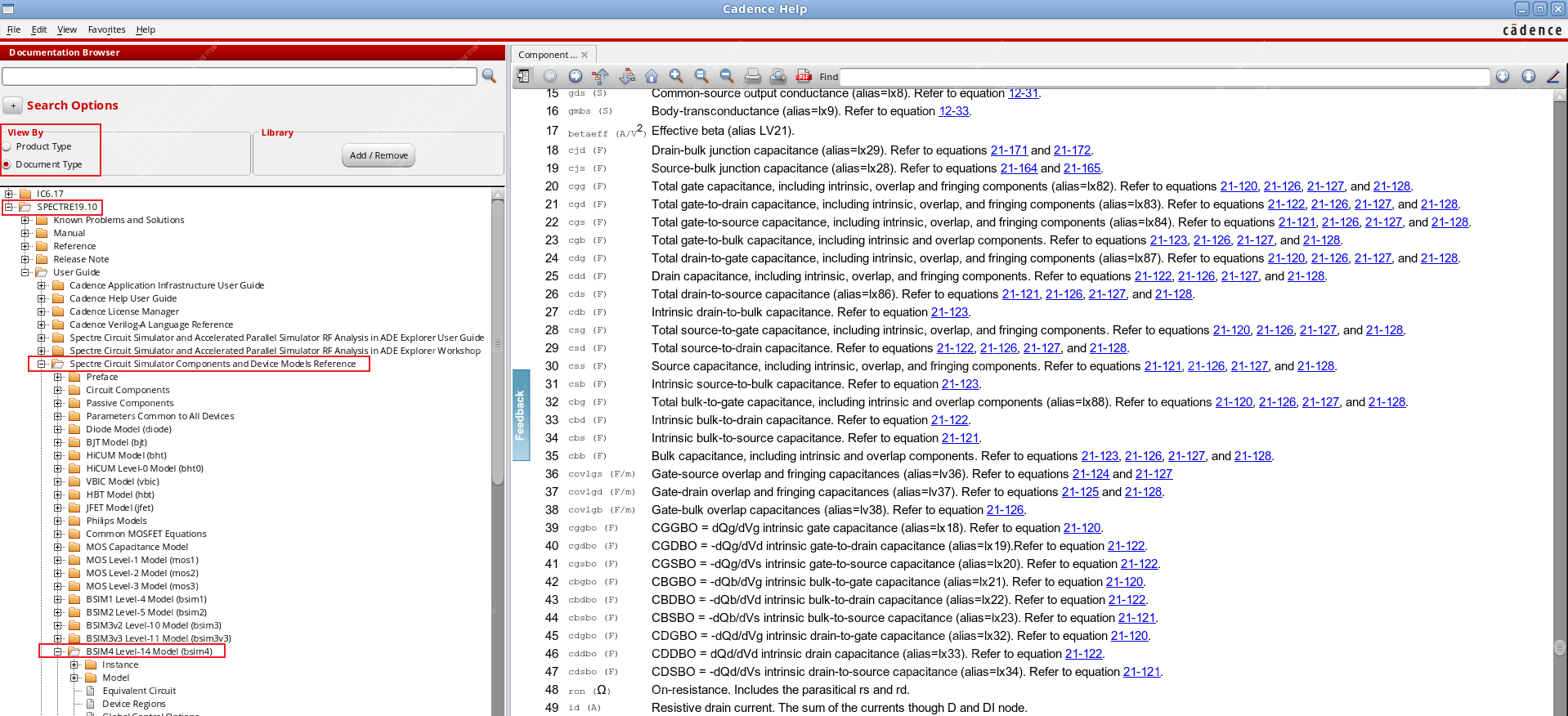Toggle the navigation pane icon in viewer toolbar
Viewport: 1568px width, 716px height.
(x=523, y=76)
